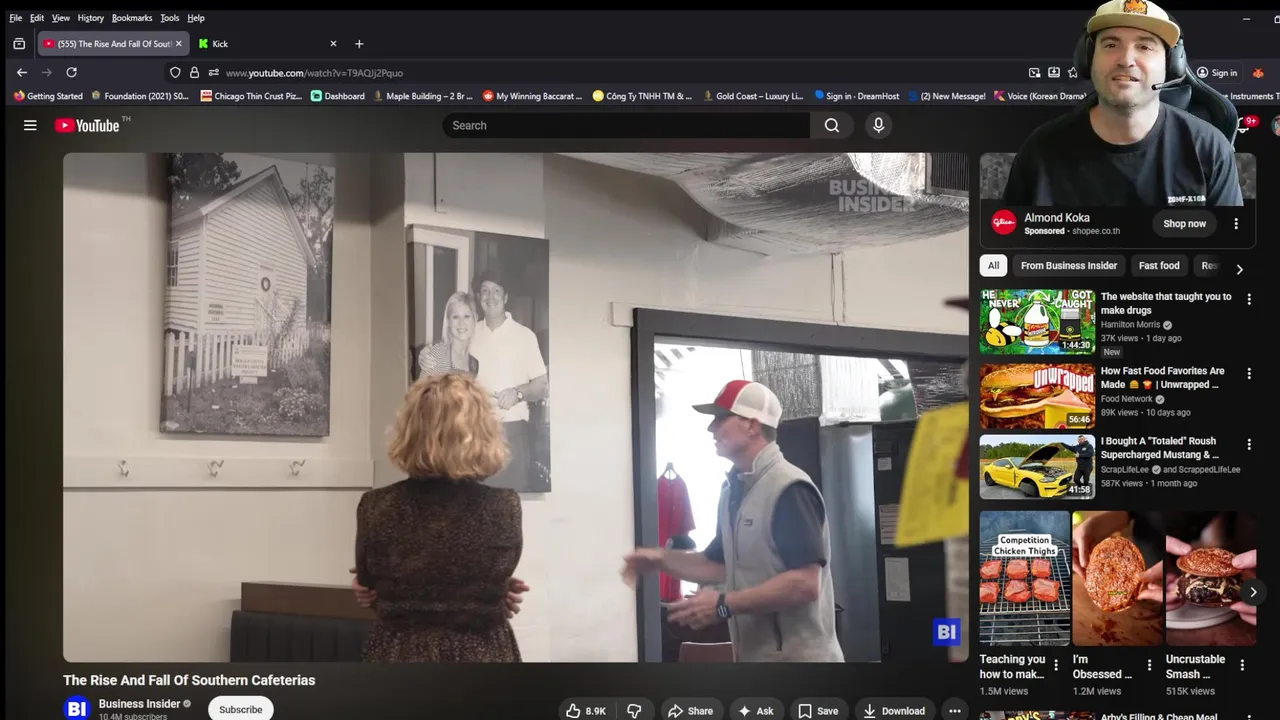
Task: Open Maple Building bookmark
Action: coord(423,96)
